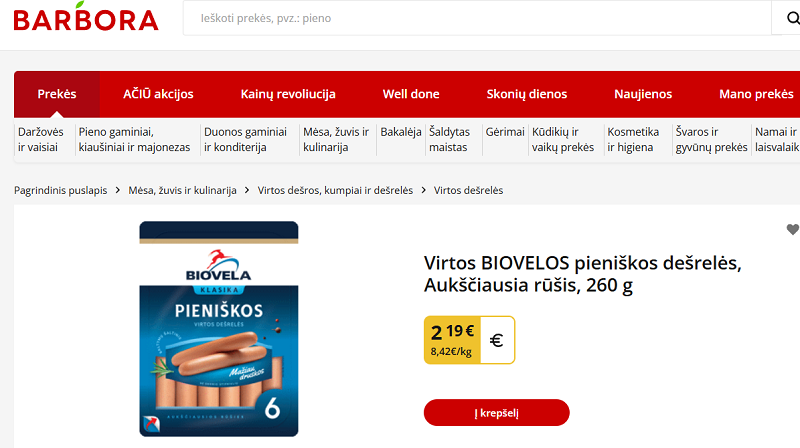Add product with Į krepšelį button
Screen dimensions: 800x448
pos(496,413)
